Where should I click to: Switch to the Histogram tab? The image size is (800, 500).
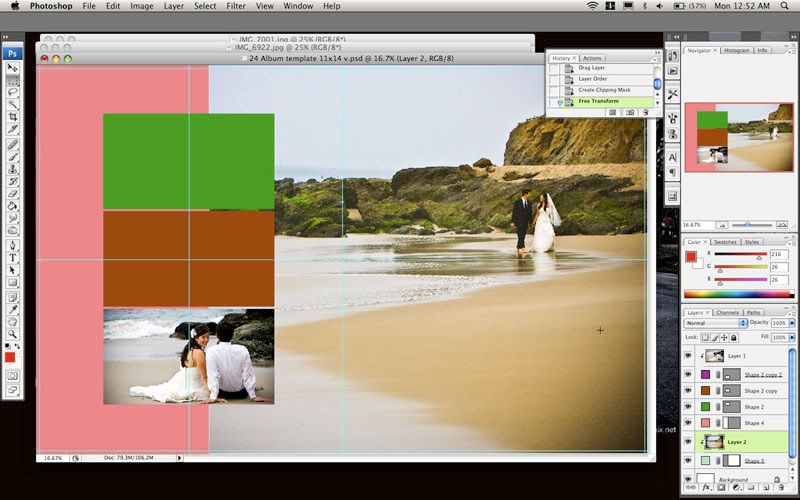736,50
